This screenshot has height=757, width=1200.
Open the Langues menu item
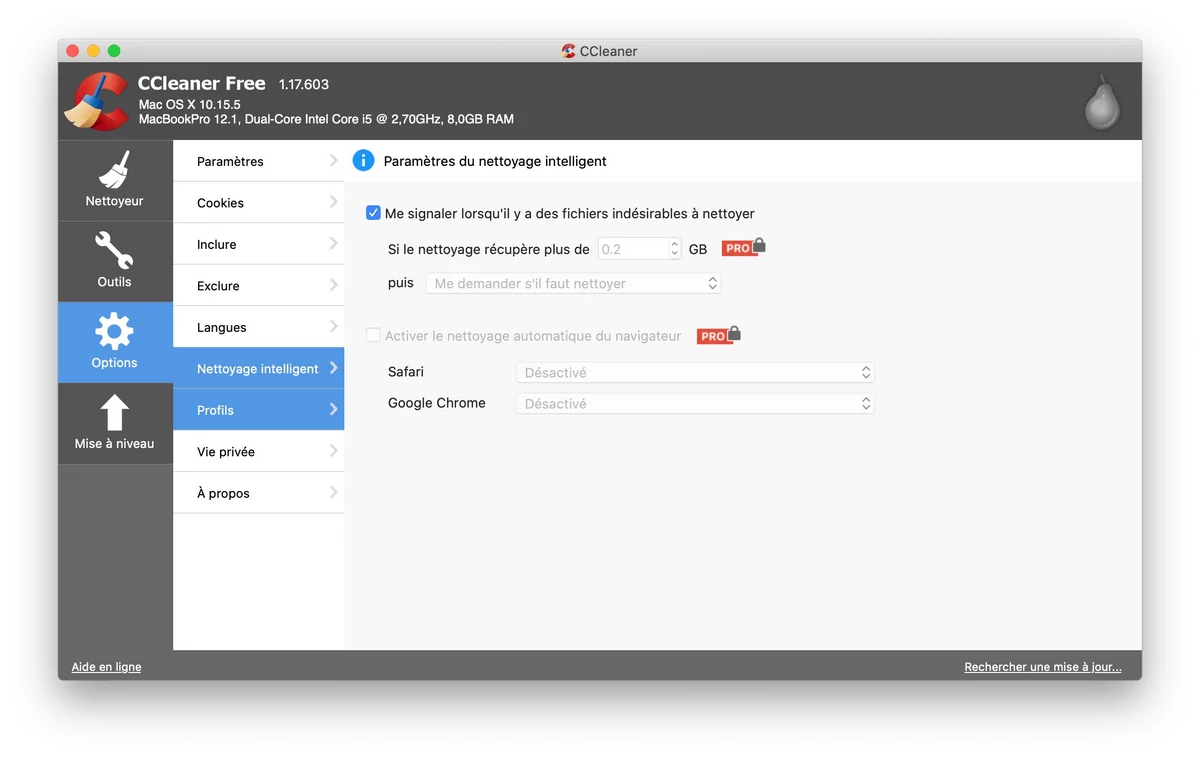click(x=259, y=327)
